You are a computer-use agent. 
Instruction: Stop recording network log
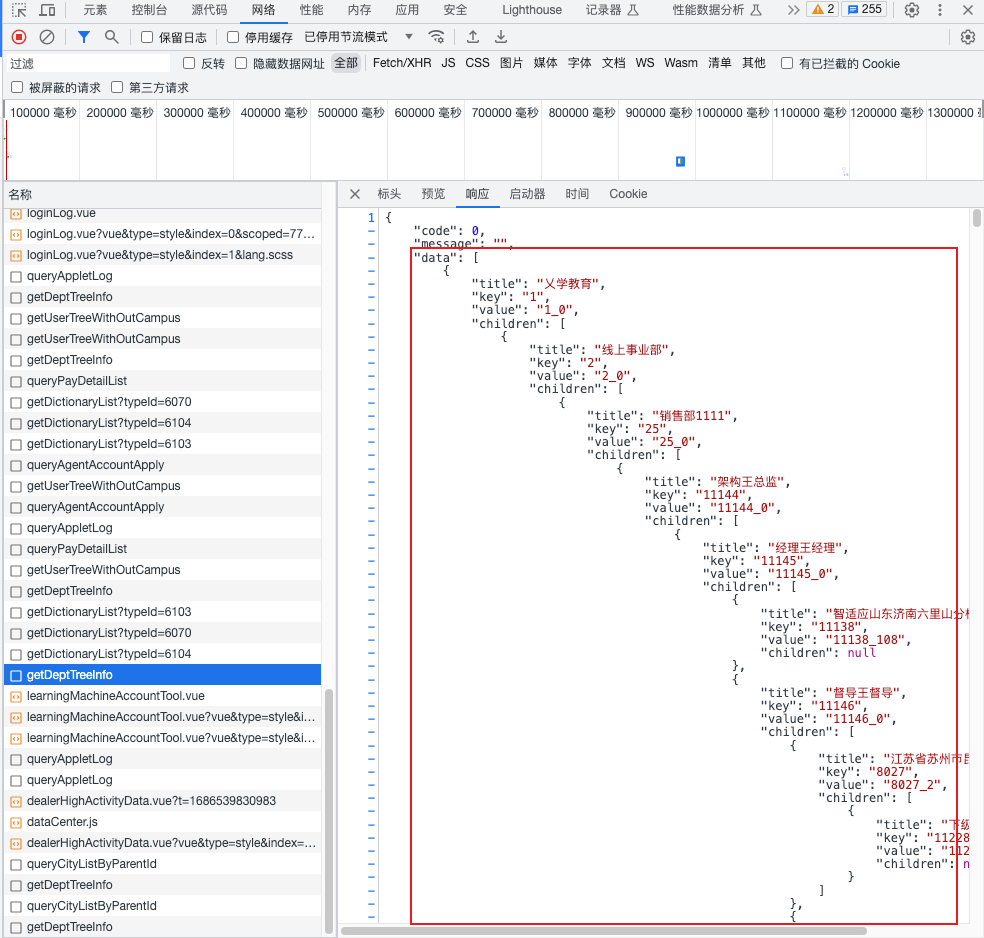19,37
